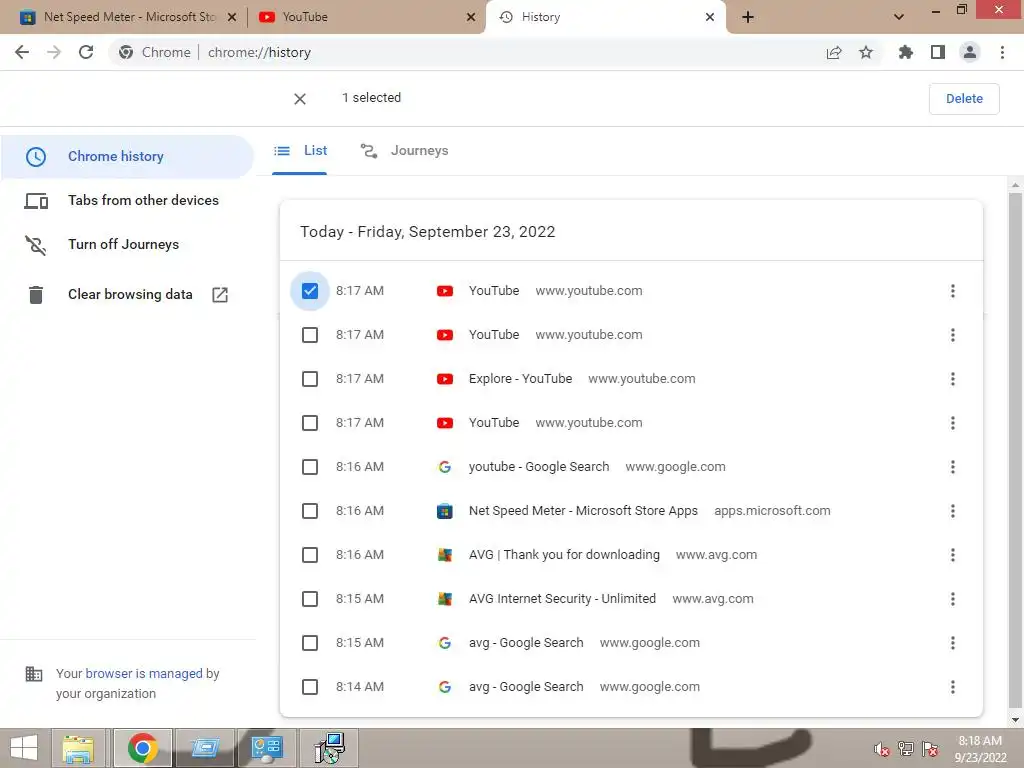Viewport: 1024px width, 768px height.
Task: Click Windows Start button
Action: pos(24,748)
